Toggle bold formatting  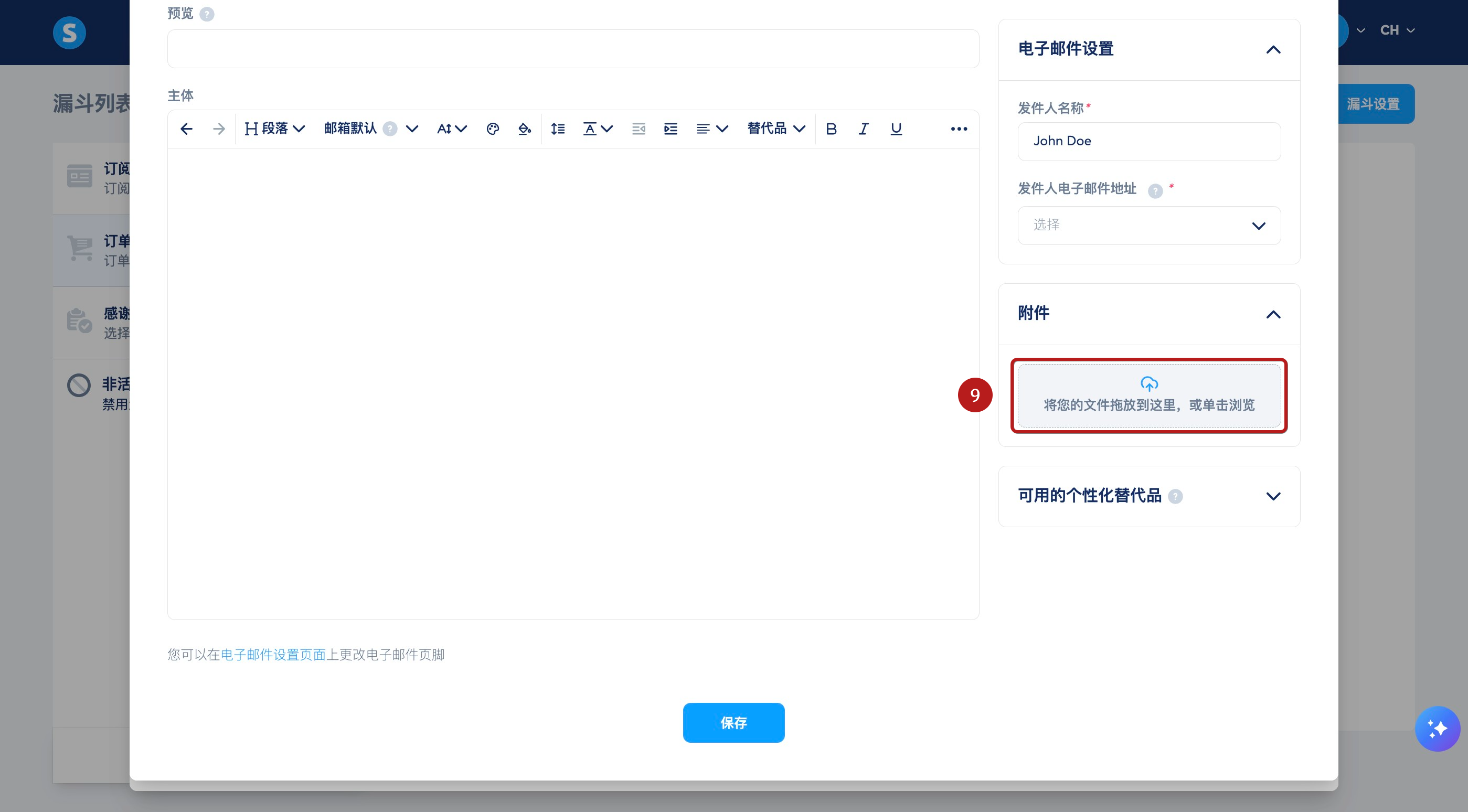pos(832,129)
